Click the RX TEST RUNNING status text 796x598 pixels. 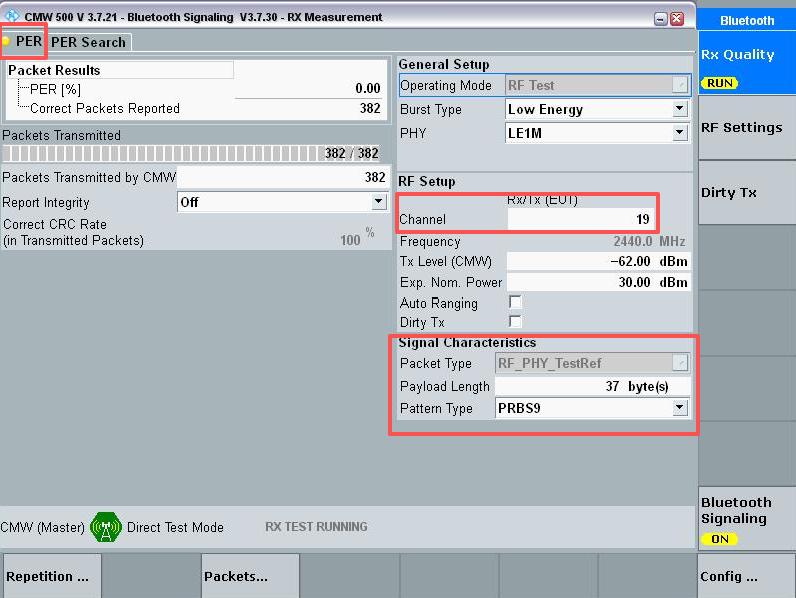pyautogui.click(x=316, y=526)
